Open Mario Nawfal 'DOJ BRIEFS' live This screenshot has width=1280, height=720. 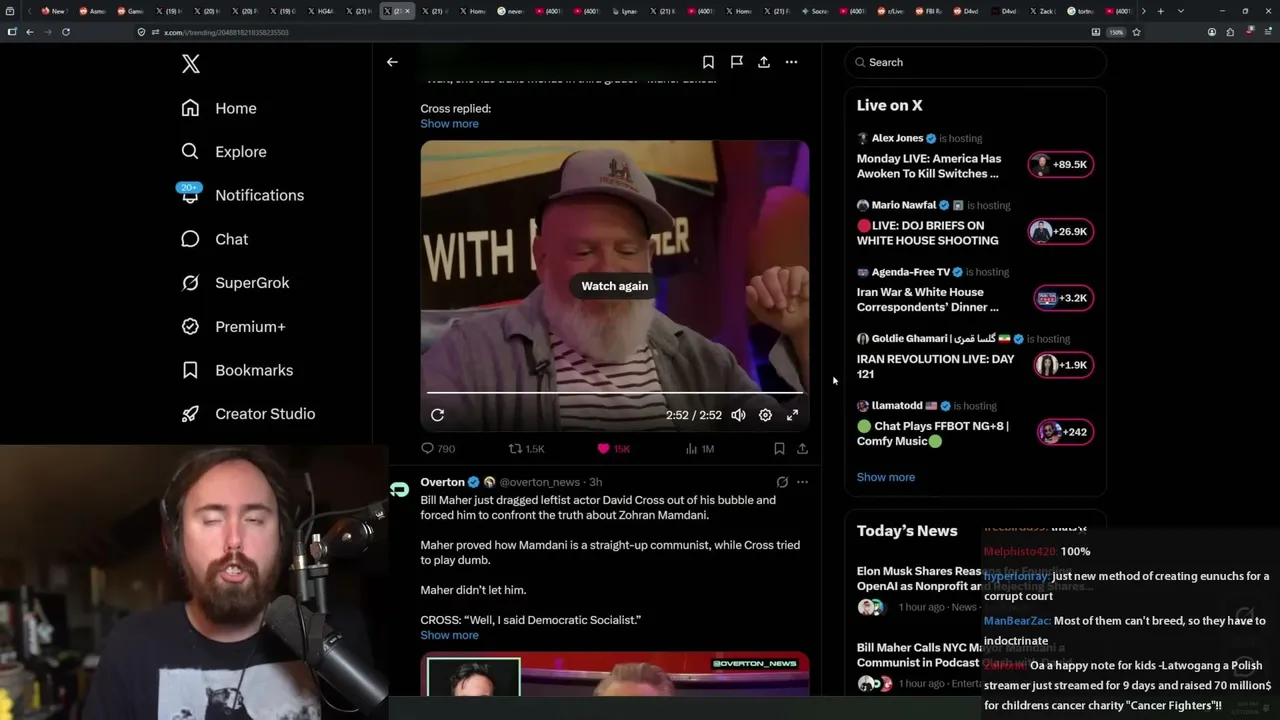click(928, 233)
